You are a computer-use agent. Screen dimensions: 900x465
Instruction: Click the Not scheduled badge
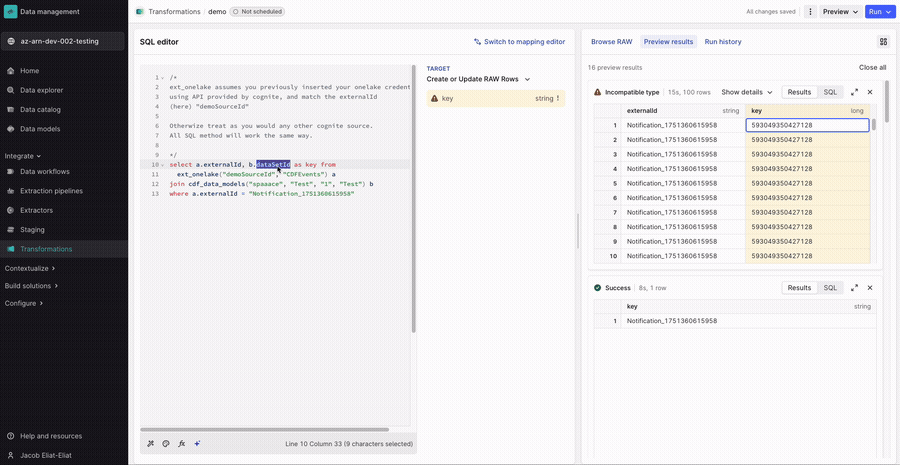coord(257,11)
